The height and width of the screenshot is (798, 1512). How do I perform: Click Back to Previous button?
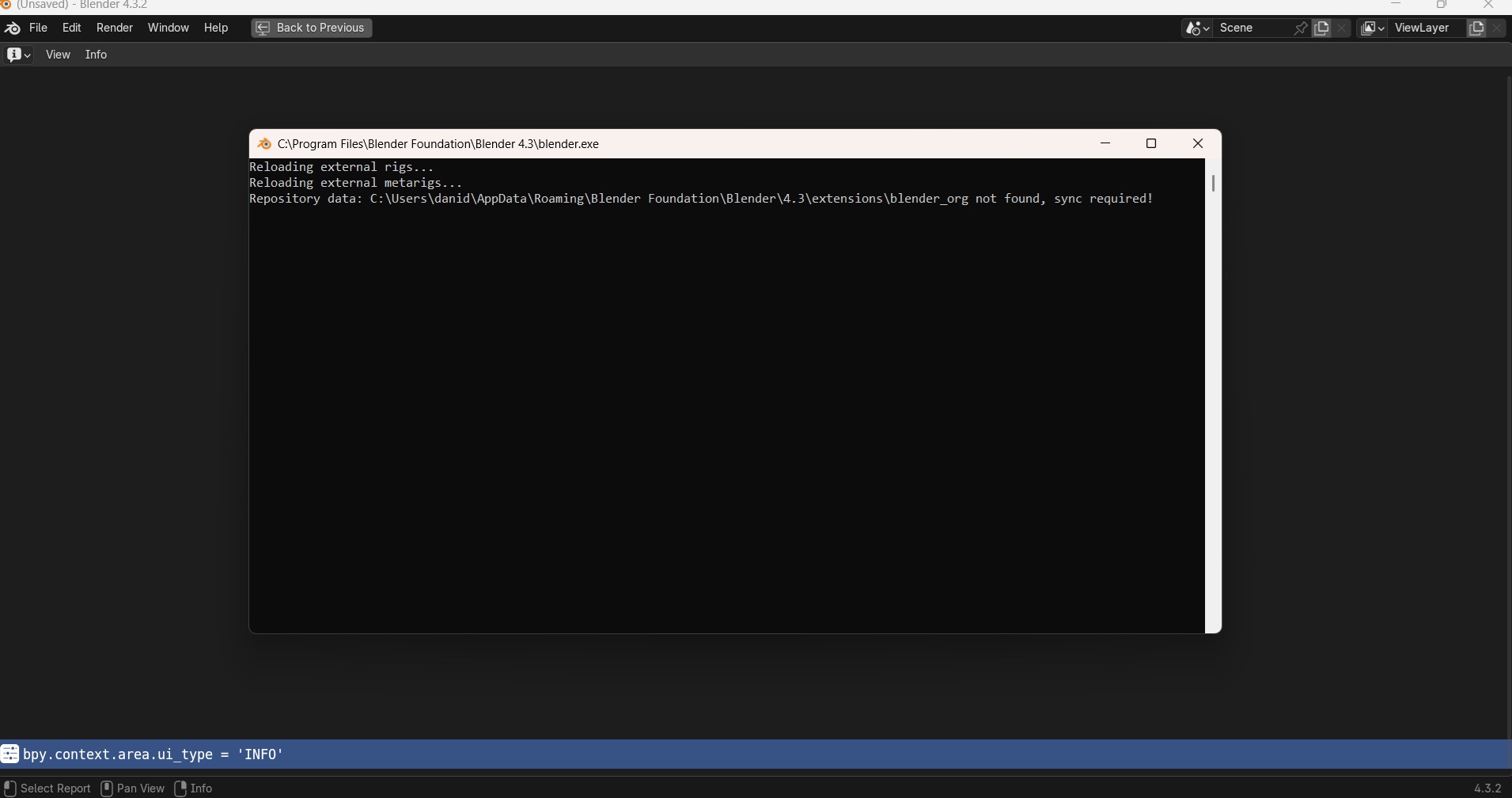[x=312, y=28]
